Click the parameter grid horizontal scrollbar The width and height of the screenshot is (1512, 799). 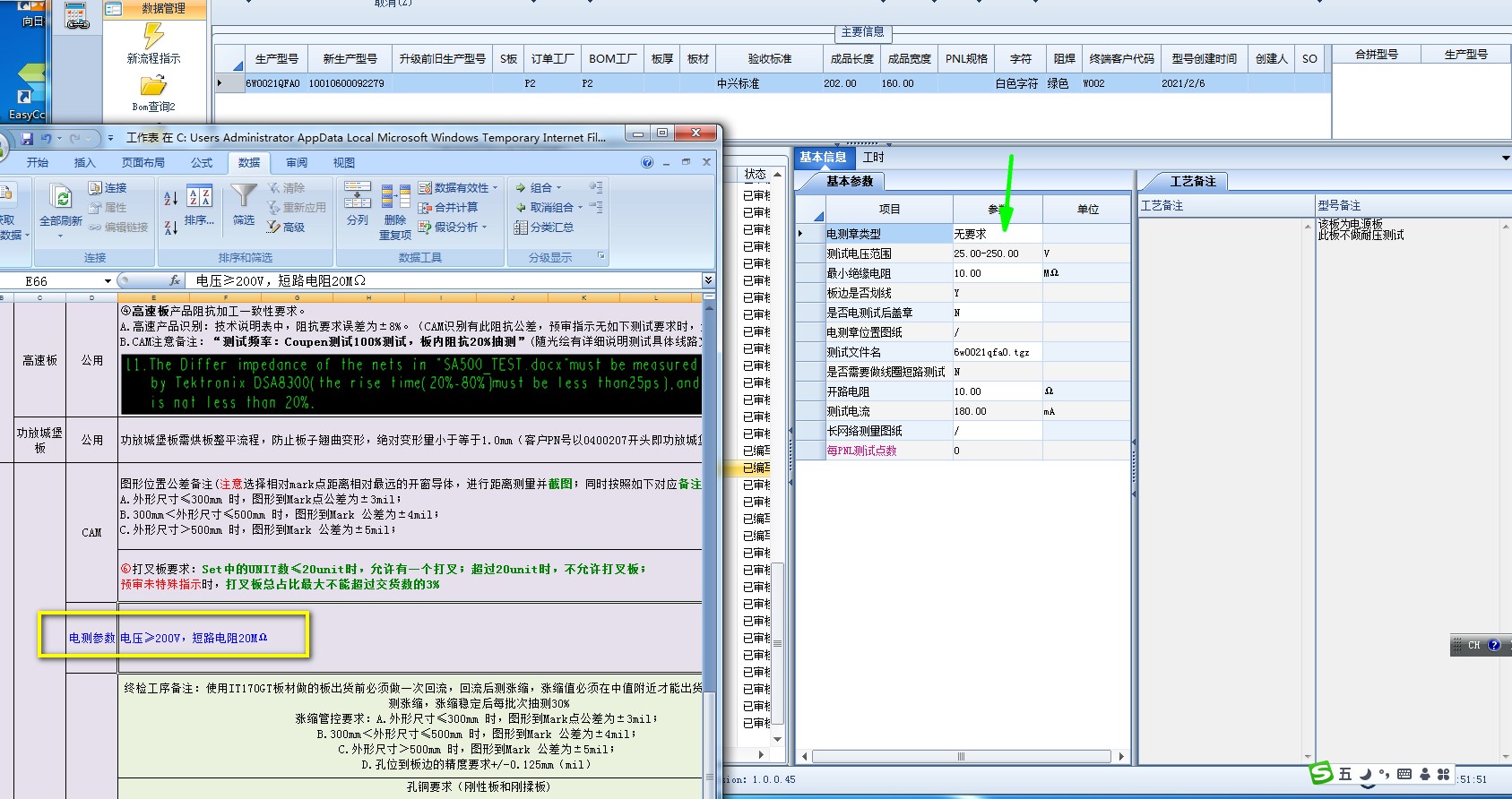(961, 757)
